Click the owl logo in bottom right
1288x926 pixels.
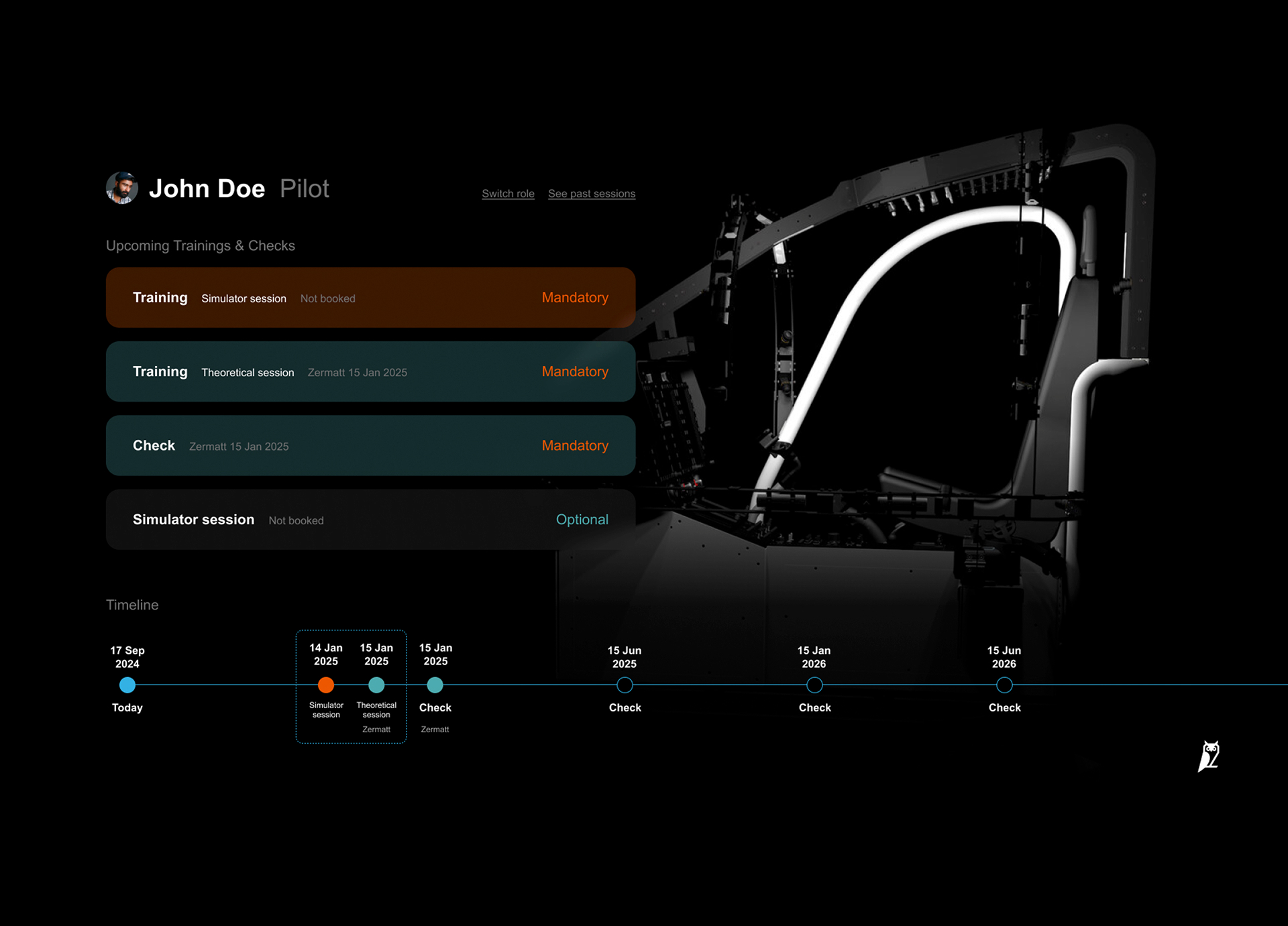click(1207, 756)
